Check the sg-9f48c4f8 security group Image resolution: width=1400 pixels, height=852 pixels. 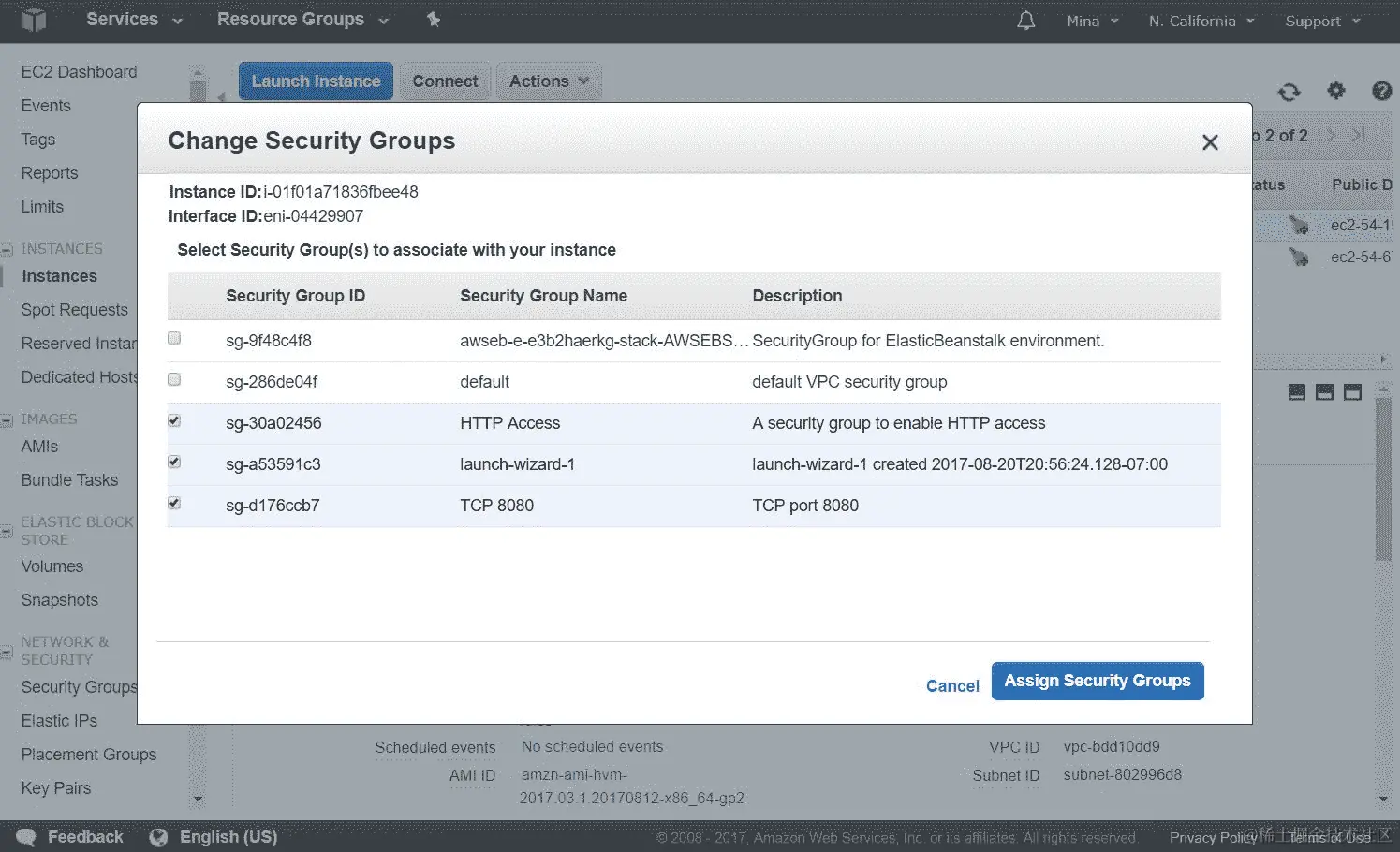click(174, 339)
